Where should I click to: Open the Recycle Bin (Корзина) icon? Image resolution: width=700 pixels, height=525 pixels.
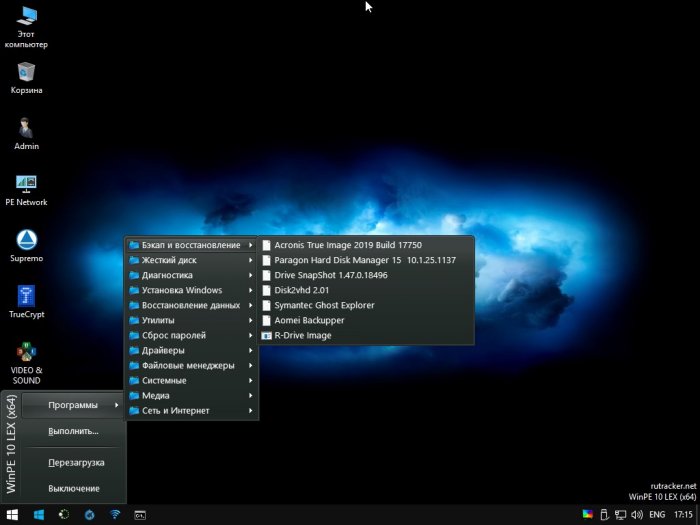tap(26, 73)
